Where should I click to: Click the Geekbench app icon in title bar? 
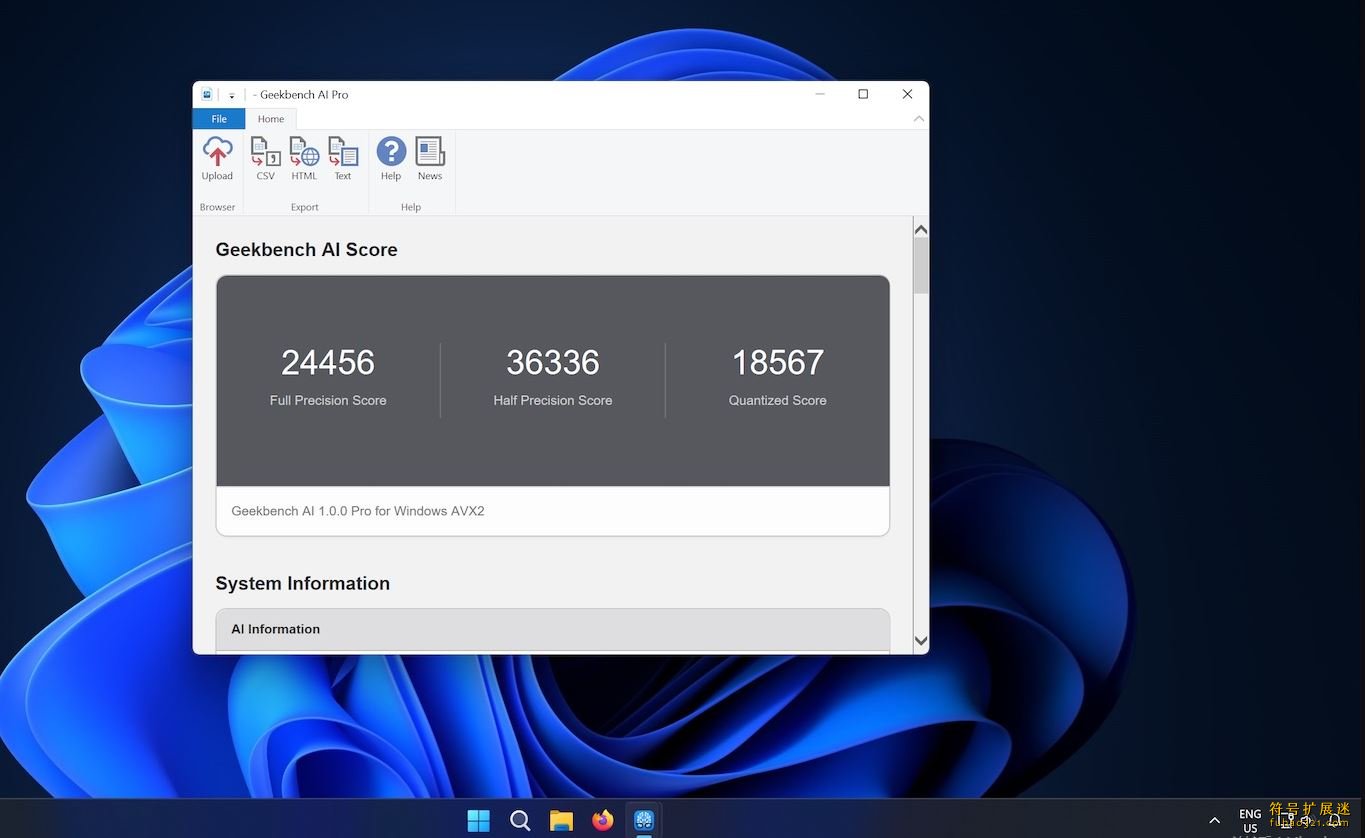(207, 94)
